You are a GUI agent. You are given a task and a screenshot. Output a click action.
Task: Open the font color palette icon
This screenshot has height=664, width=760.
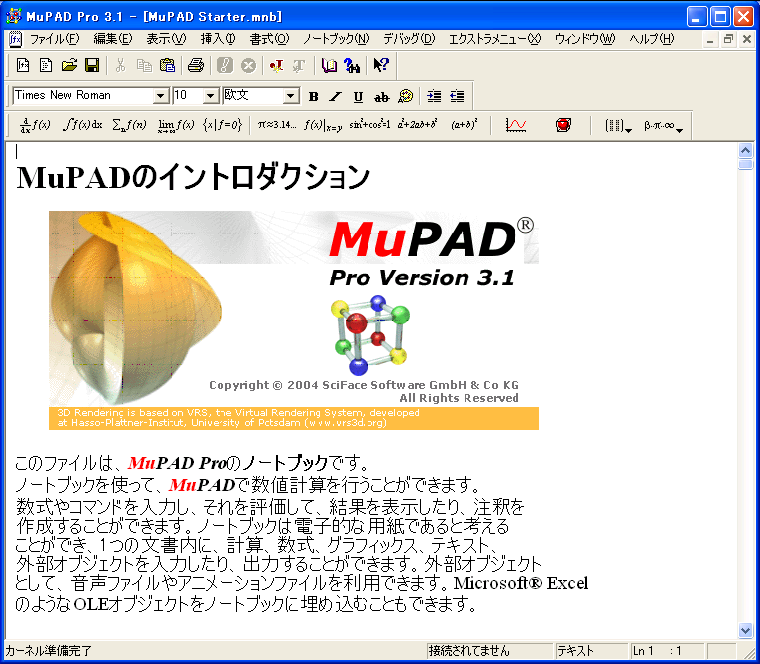(x=406, y=96)
